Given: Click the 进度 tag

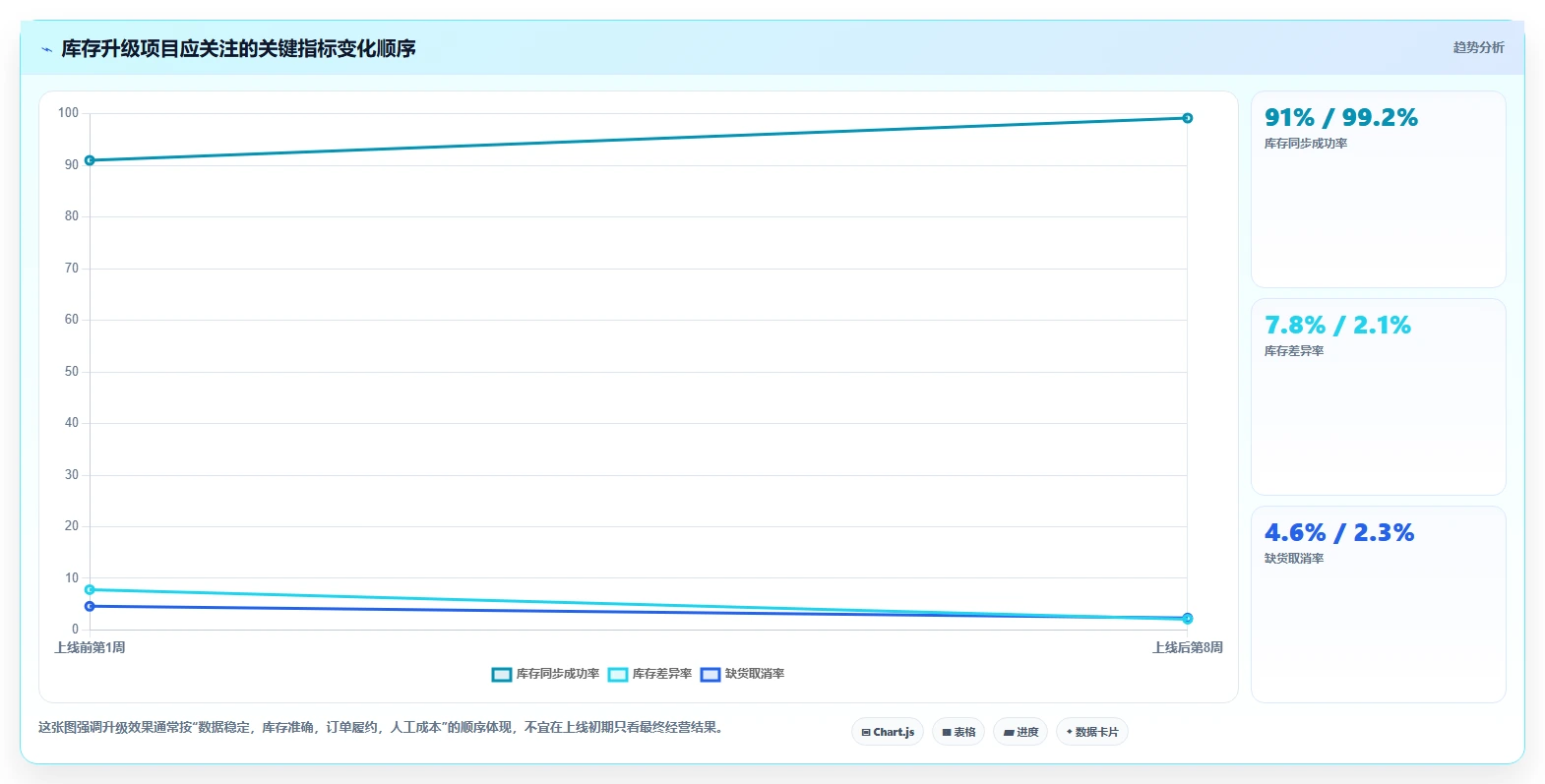Looking at the screenshot, I should [1020, 732].
